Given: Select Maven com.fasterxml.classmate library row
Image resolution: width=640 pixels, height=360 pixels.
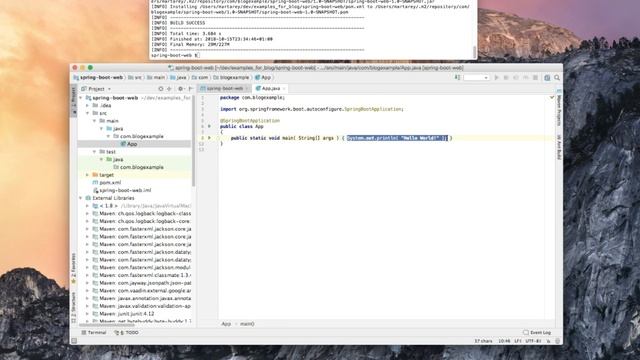Looking at the screenshot, I should pyautogui.click(x=142, y=276).
